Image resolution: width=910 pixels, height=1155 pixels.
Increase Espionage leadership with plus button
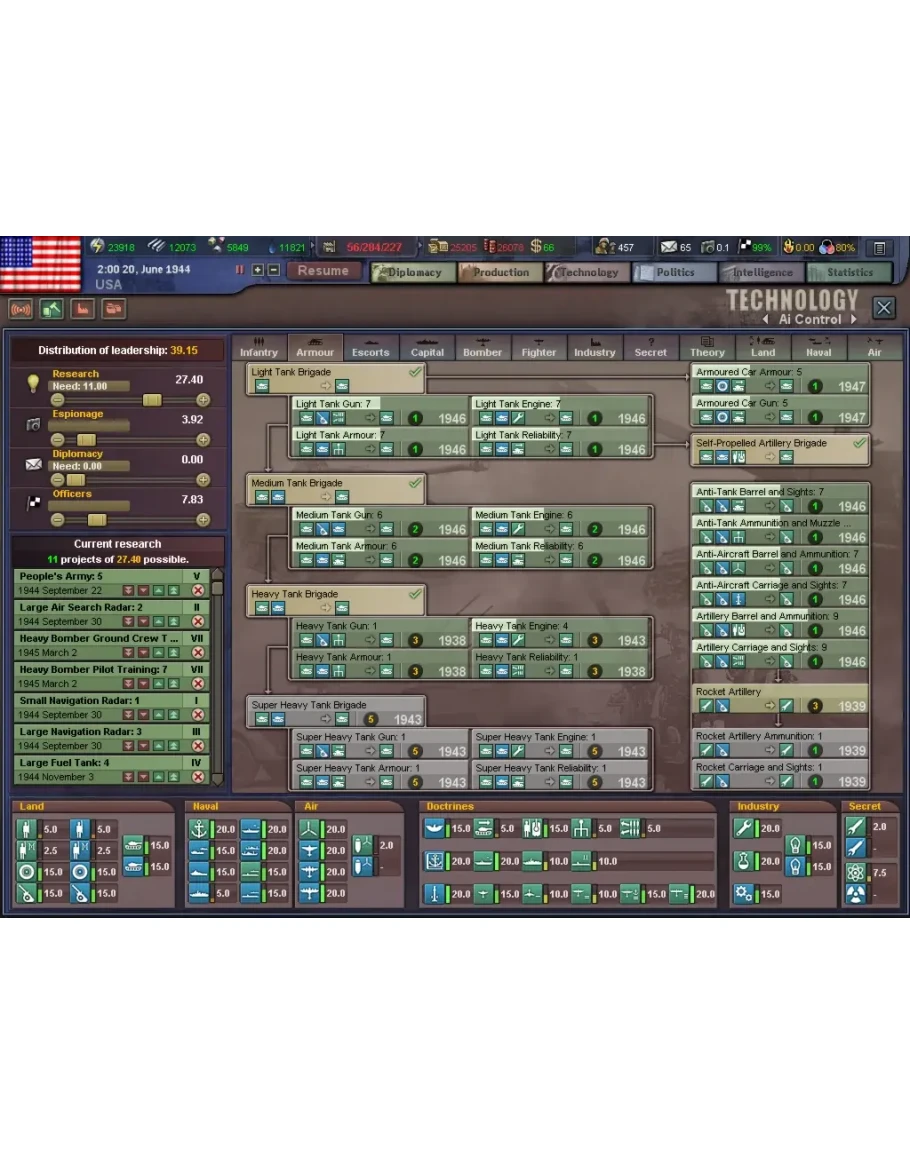tap(203, 440)
